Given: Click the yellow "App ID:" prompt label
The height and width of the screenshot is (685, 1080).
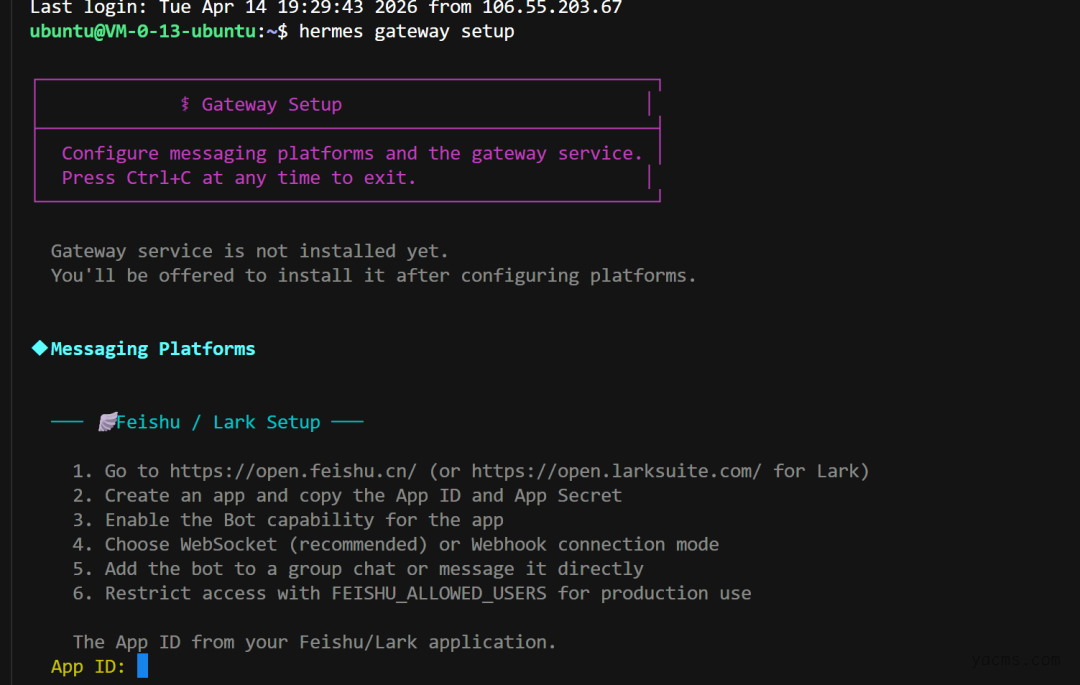Looking at the screenshot, I should (88, 666).
